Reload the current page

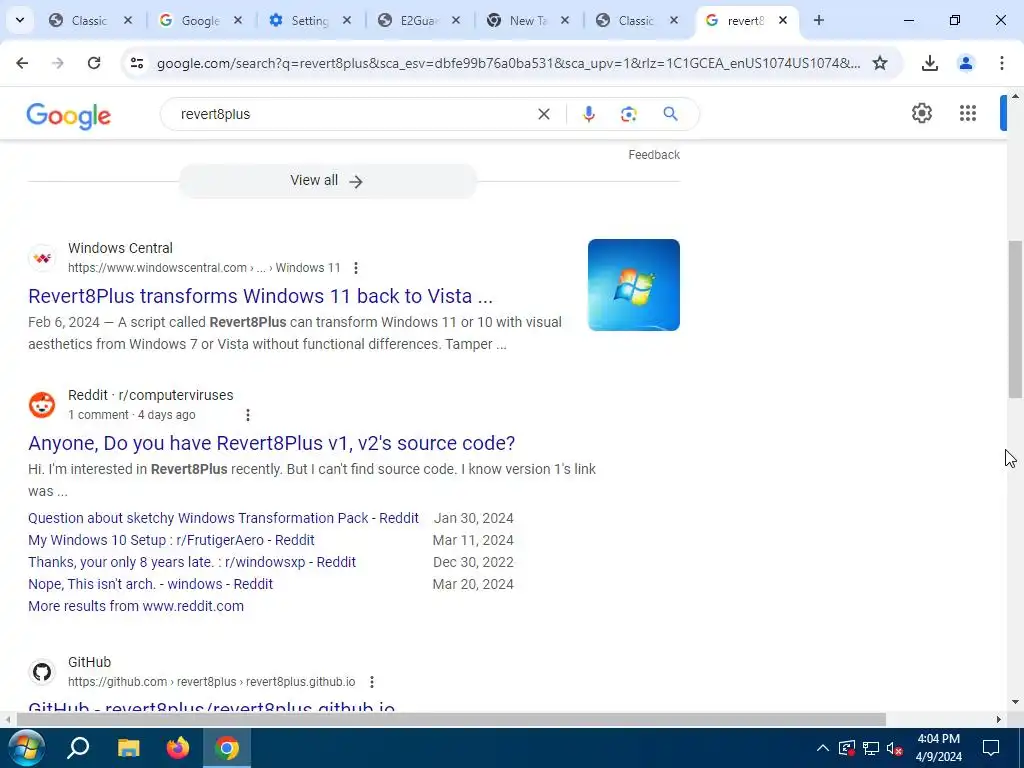pyautogui.click(x=94, y=63)
